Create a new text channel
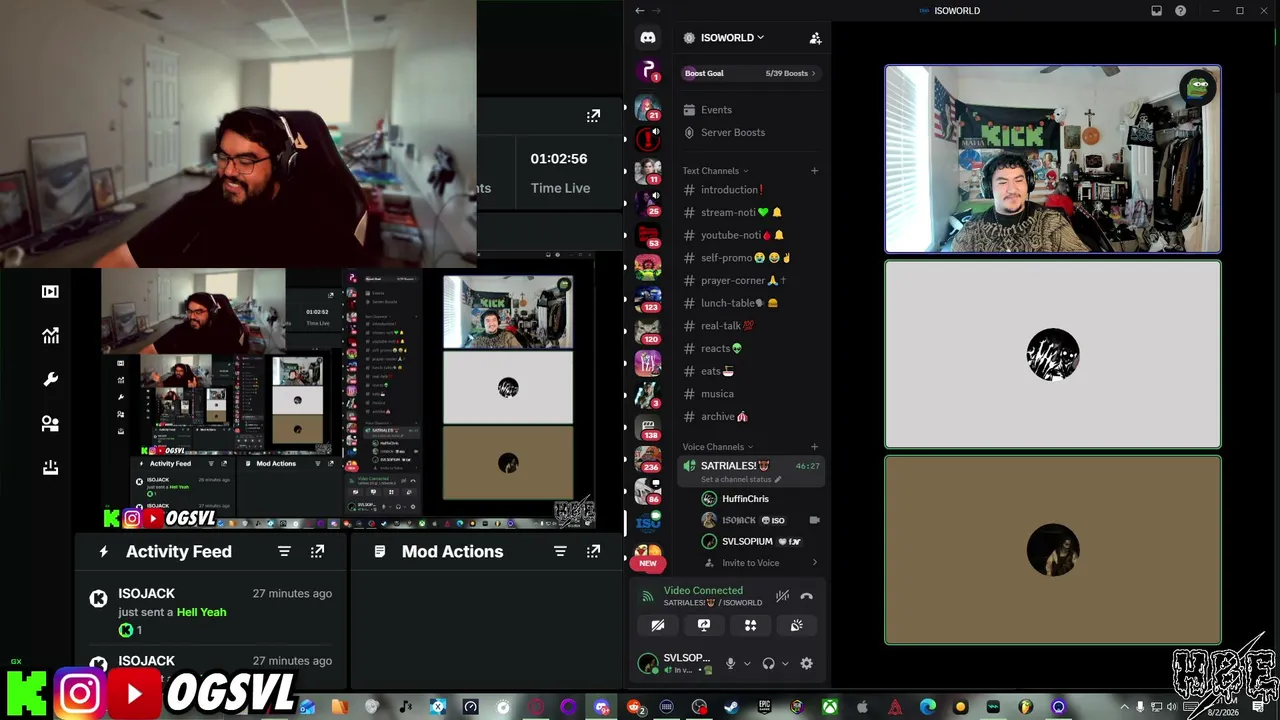Viewport: 1280px width, 720px height. click(814, 171)
